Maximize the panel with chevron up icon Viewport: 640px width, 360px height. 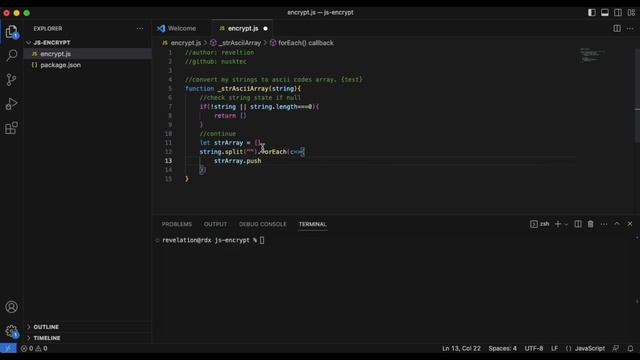click(617, 224)
